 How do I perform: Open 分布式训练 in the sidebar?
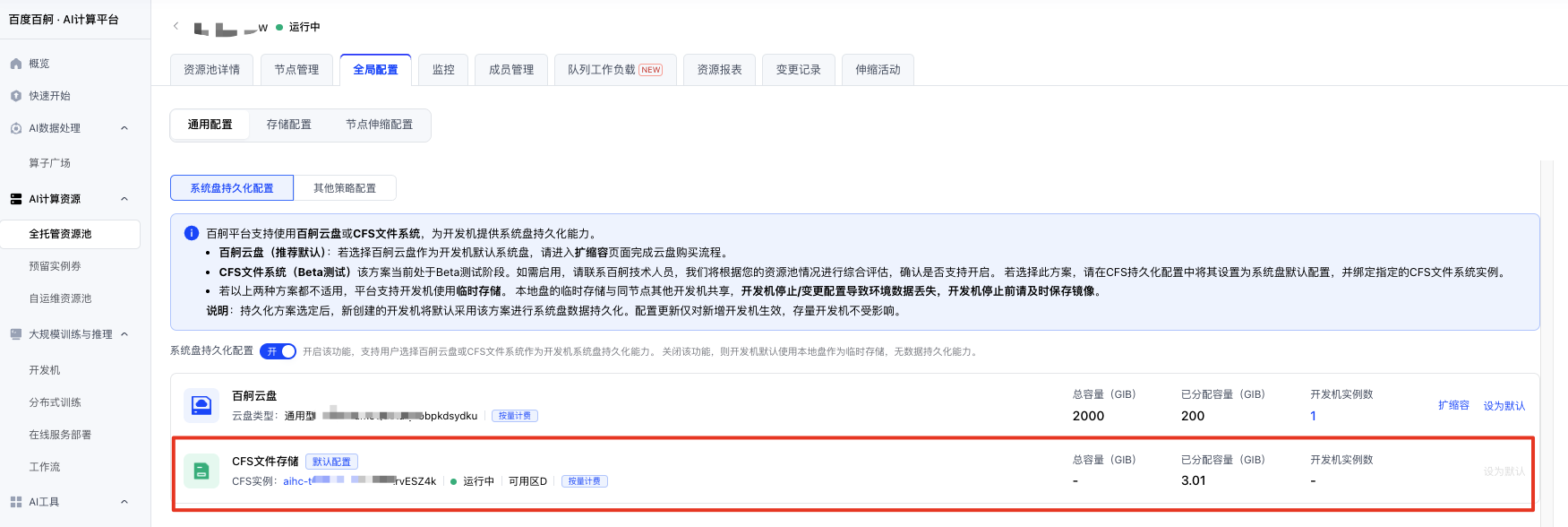tap(55, 402)
